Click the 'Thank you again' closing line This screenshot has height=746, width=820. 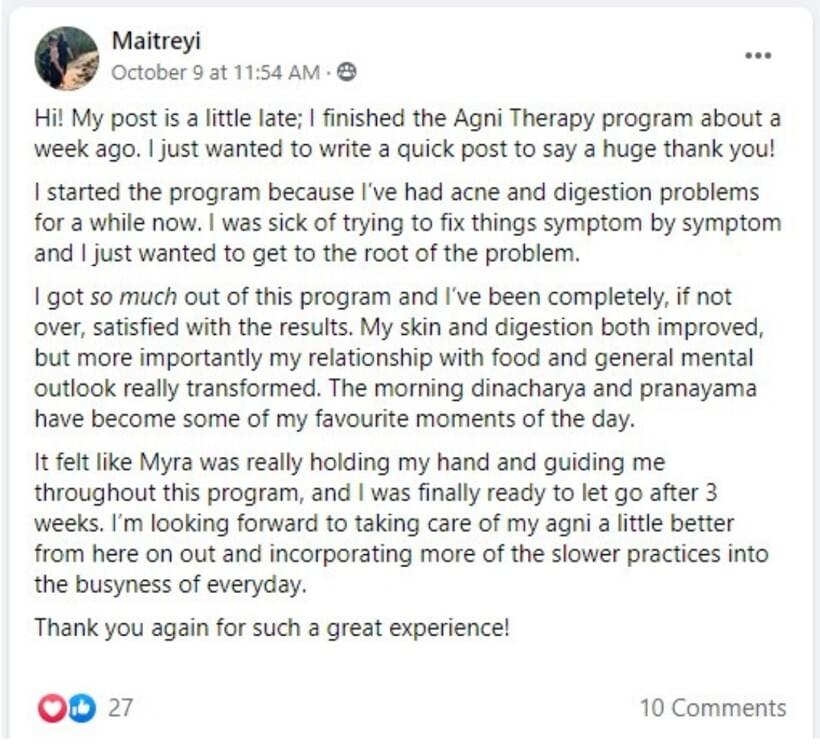coord(271,628)
